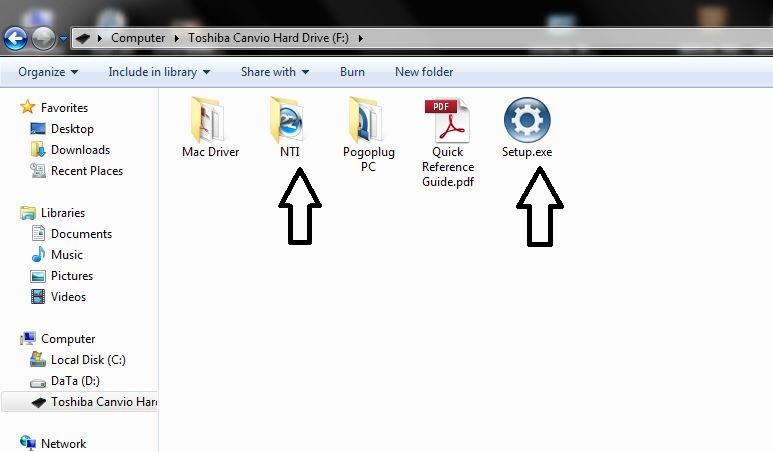
Task: Click the Videos film icon
Action: [x=38, y=296]
